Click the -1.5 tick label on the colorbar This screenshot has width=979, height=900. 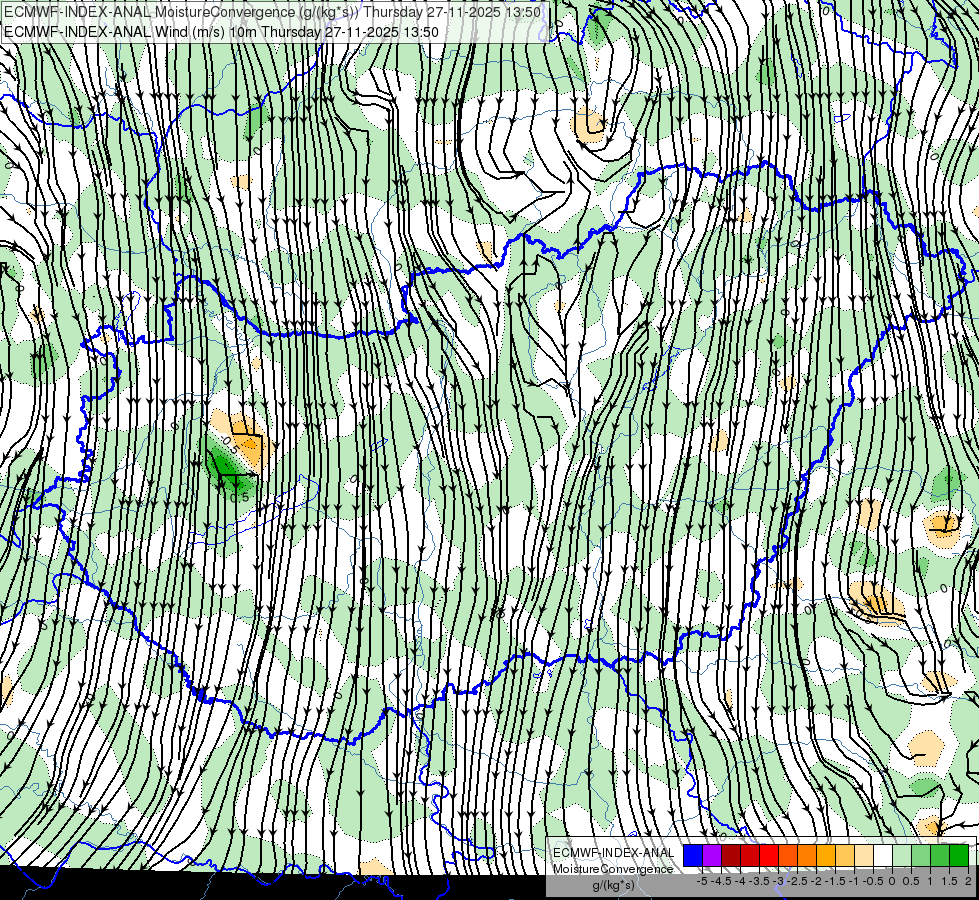835,881
